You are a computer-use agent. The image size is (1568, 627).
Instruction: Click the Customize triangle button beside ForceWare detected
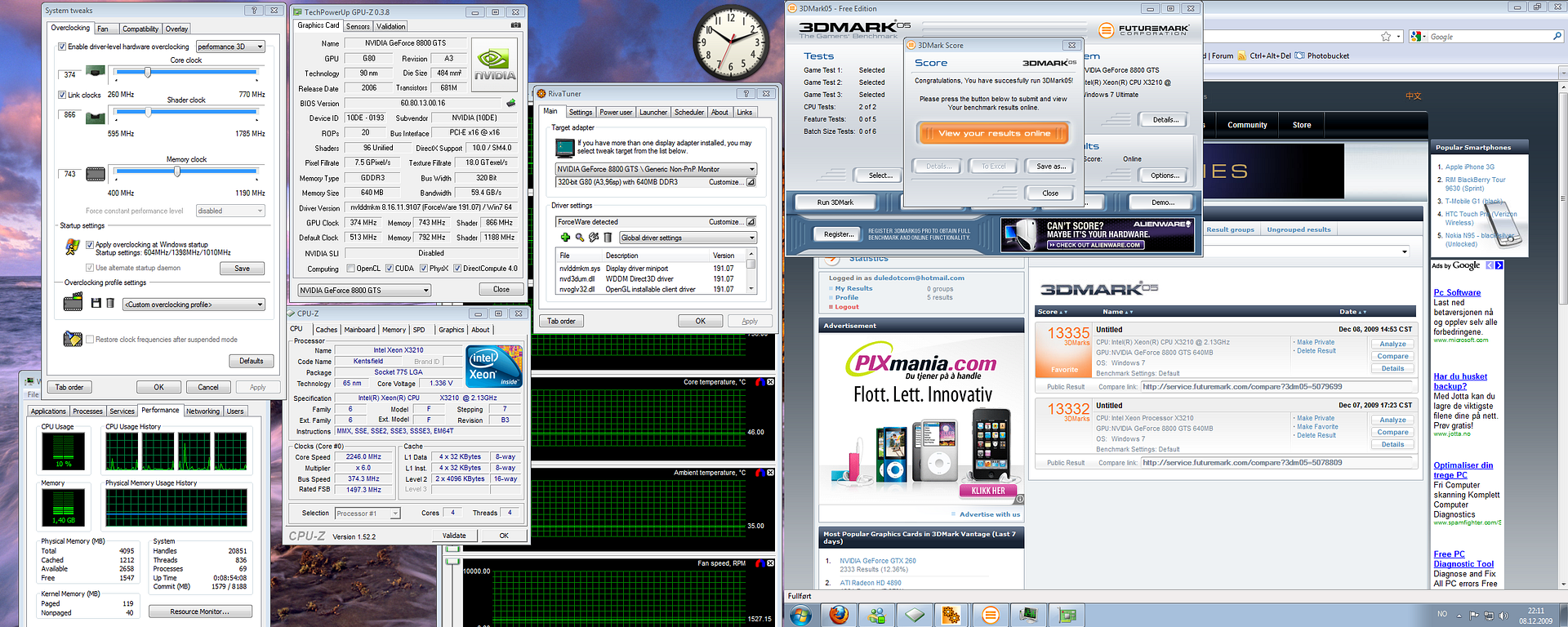(x=751, y=222)
